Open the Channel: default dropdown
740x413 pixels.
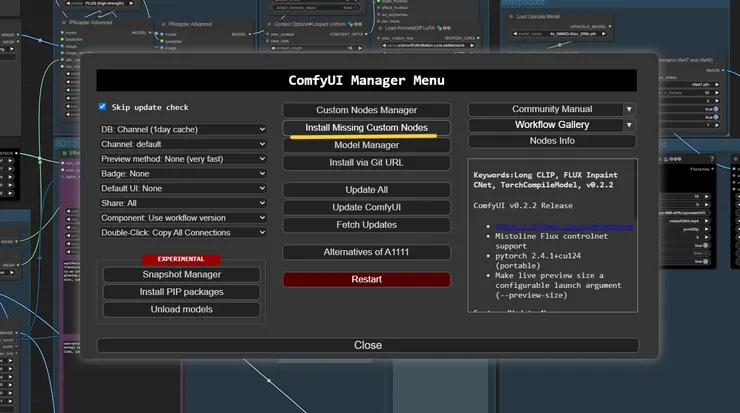(x=183, y=144)
